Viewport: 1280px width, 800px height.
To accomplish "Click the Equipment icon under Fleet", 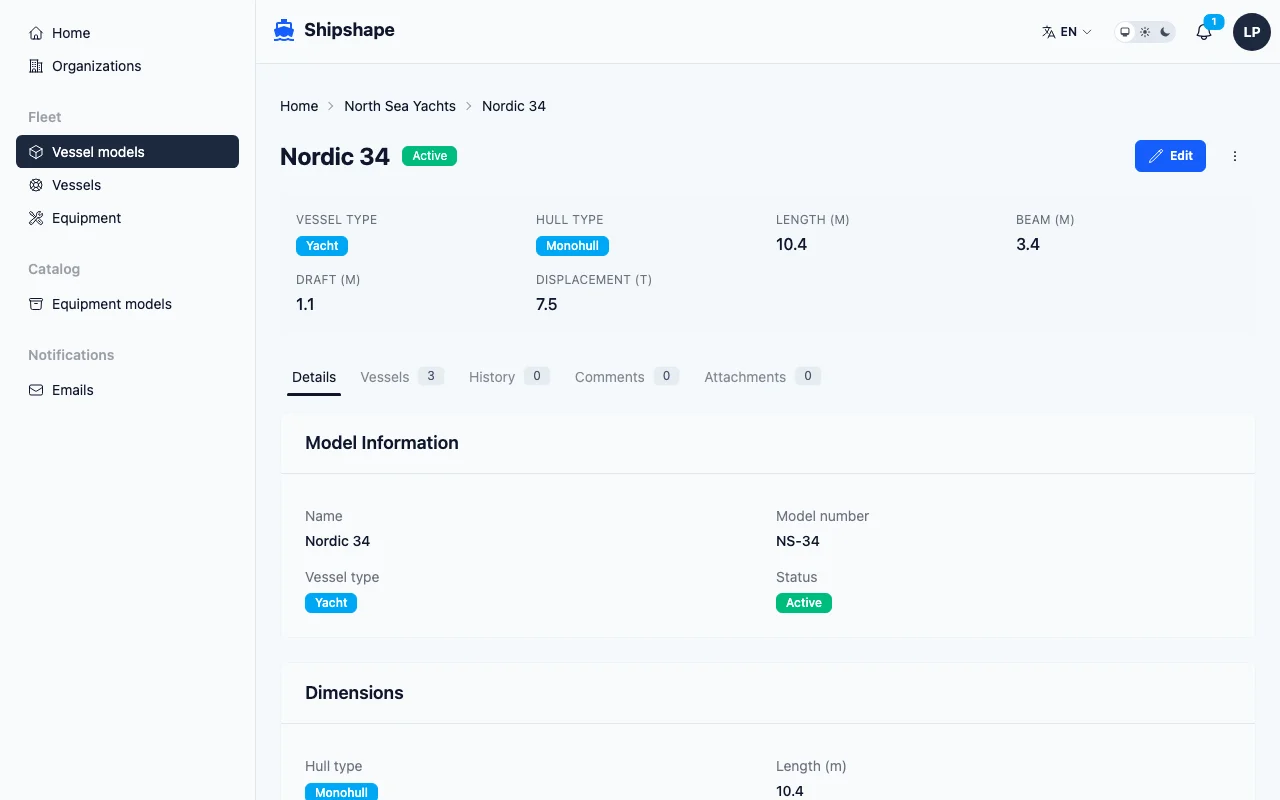I will click(36, 218).
